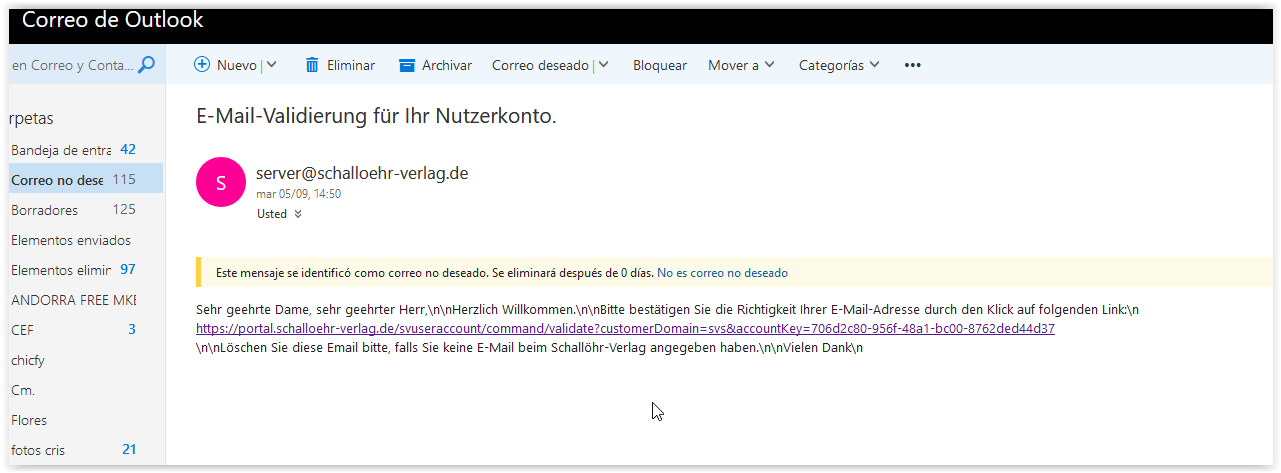Click the search magnifier icon

tap(146, 65)
